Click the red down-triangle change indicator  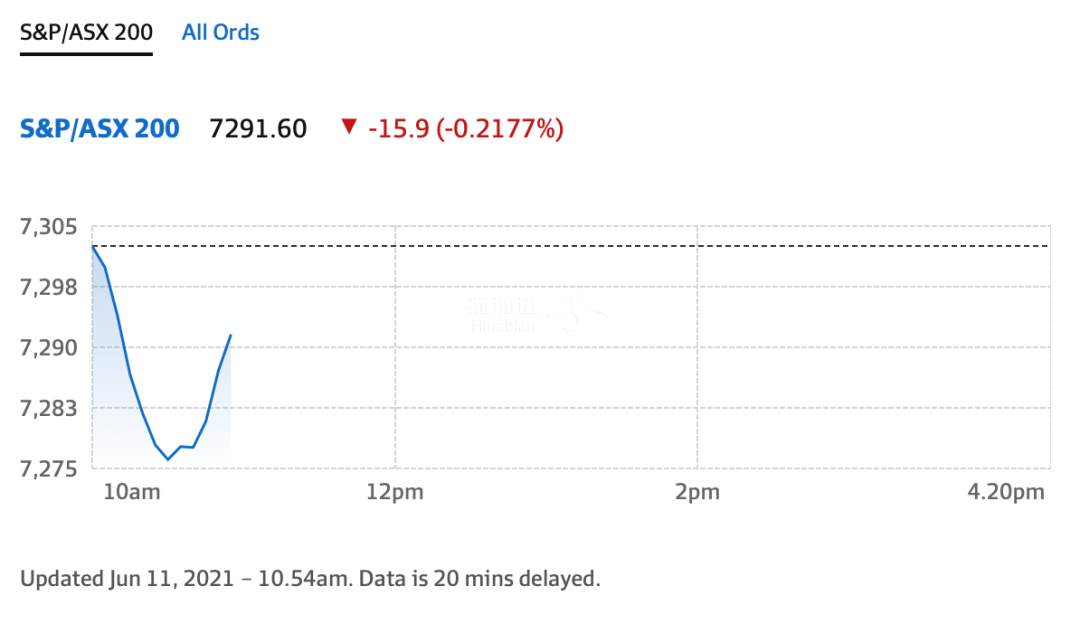point(349,126)
